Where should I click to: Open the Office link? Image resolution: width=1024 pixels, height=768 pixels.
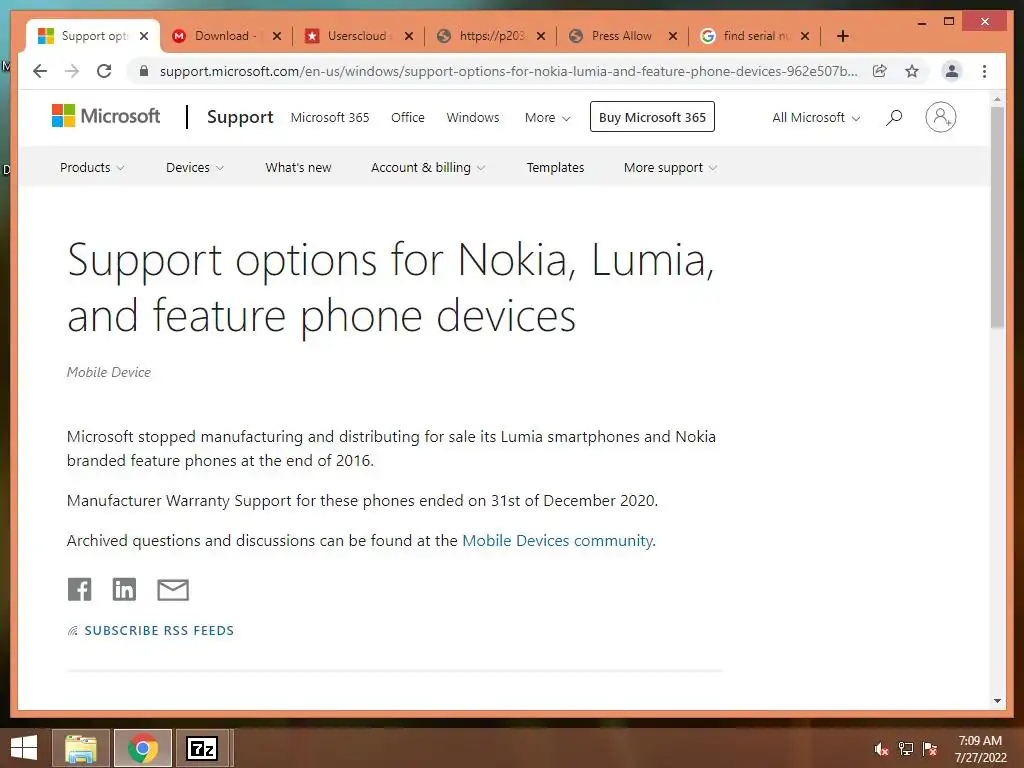coord(408,118)
